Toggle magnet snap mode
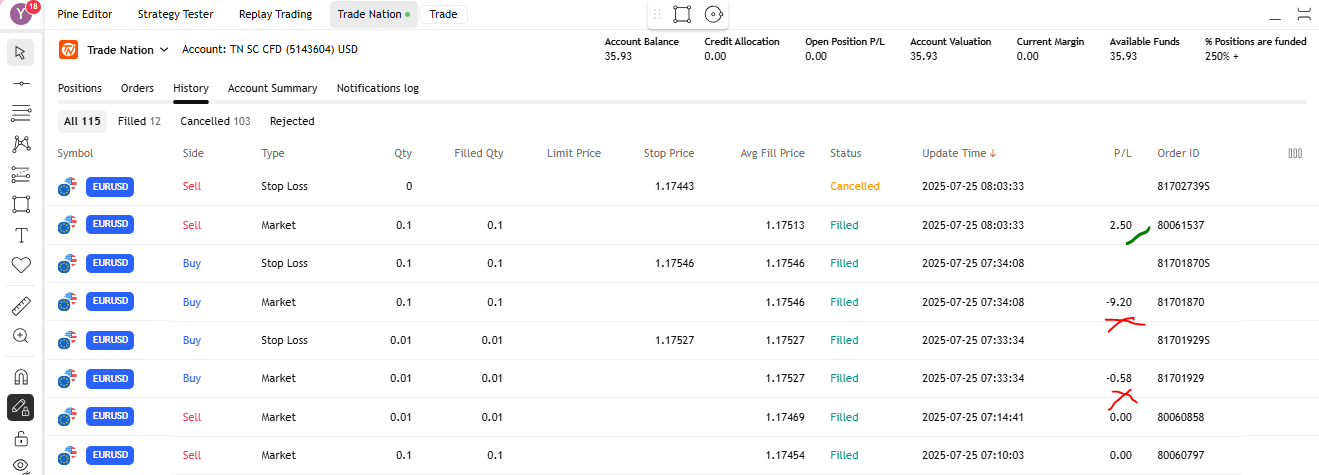Image resolution: width=1319 pixels, height=475 pixels. (x=20, y=377)
